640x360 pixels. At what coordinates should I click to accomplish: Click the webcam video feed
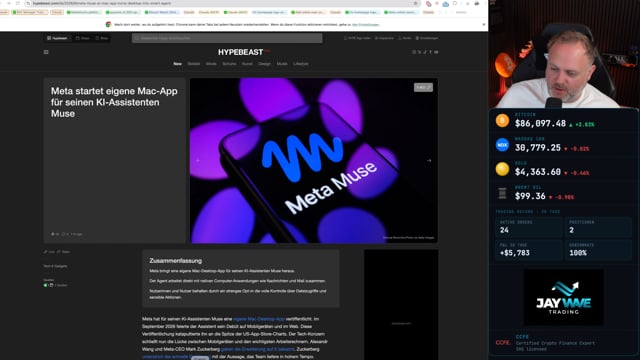coord(564,54)
